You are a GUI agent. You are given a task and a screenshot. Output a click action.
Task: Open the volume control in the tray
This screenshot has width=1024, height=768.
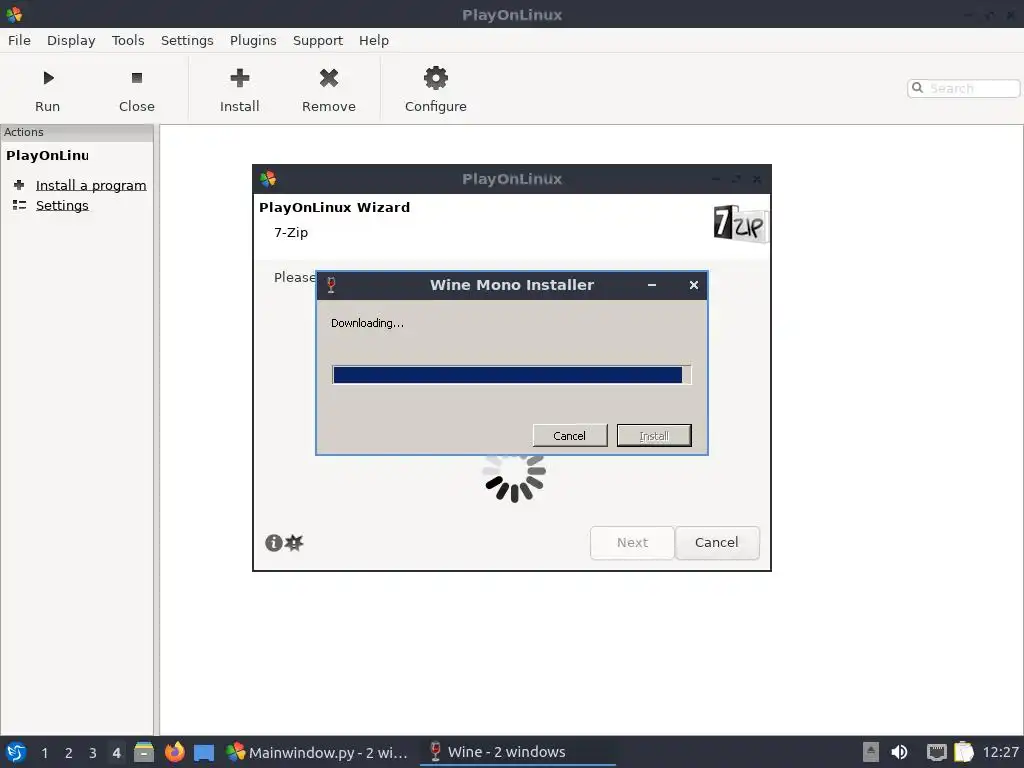[899, 752]
